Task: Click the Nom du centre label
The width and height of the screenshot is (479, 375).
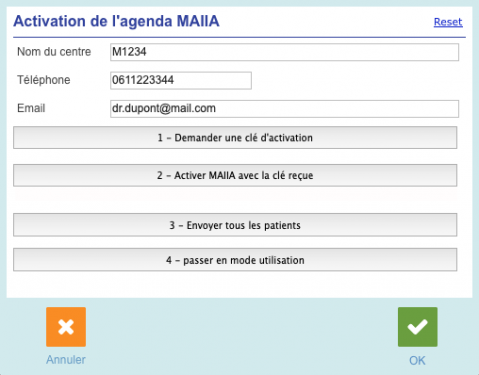Action: click(54, 52)
